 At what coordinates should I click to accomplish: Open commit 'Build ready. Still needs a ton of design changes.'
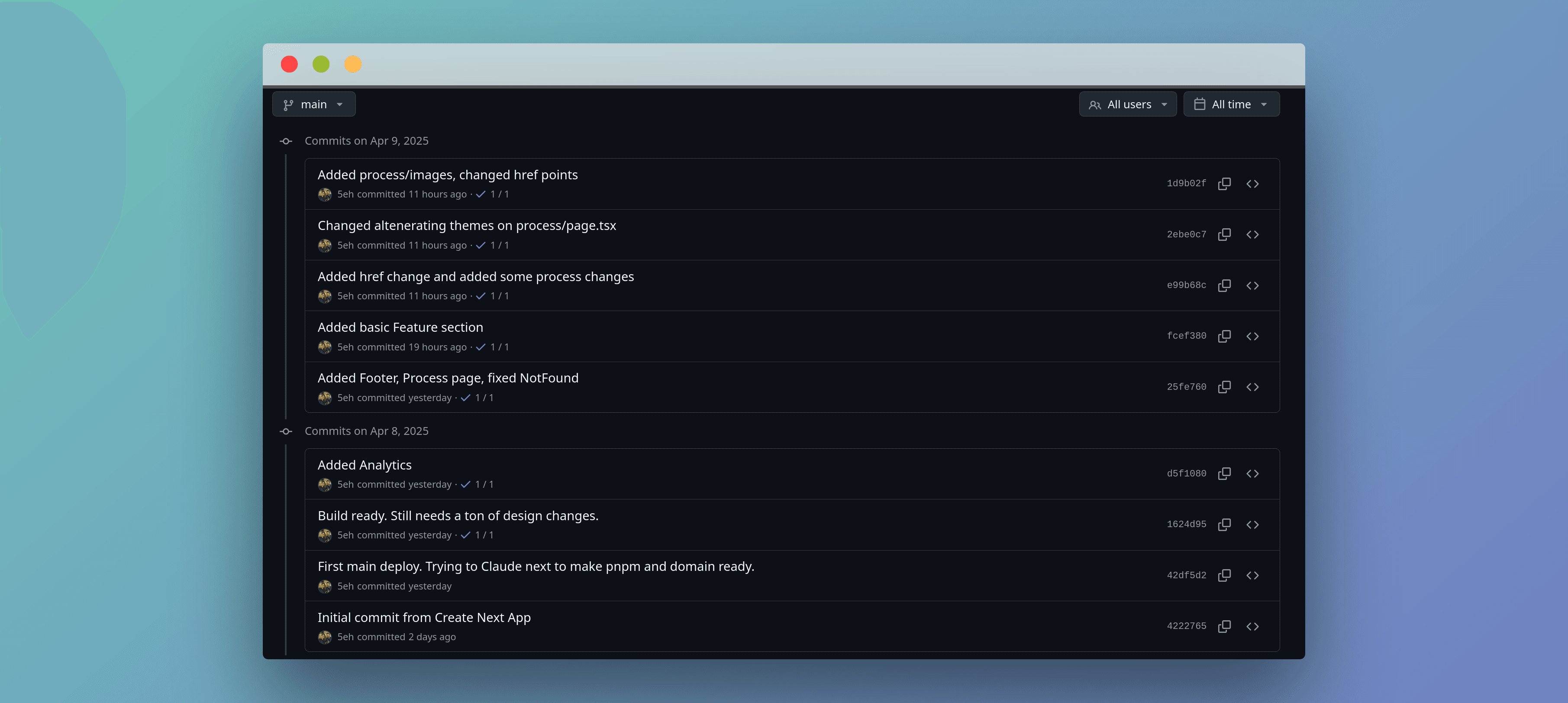tap(458, 515)
